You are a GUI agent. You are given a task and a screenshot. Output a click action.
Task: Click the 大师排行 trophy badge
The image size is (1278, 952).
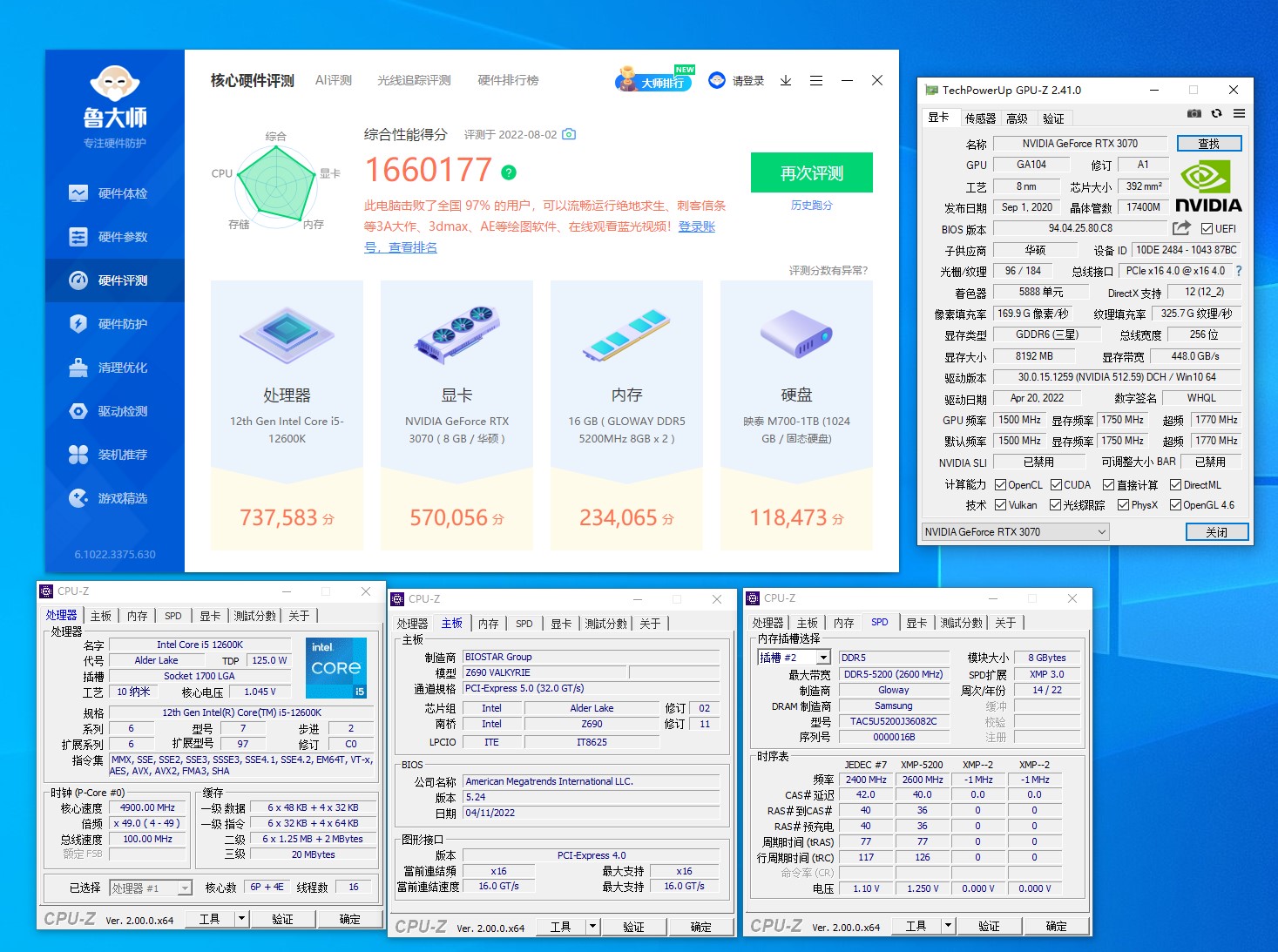(654, 79)
